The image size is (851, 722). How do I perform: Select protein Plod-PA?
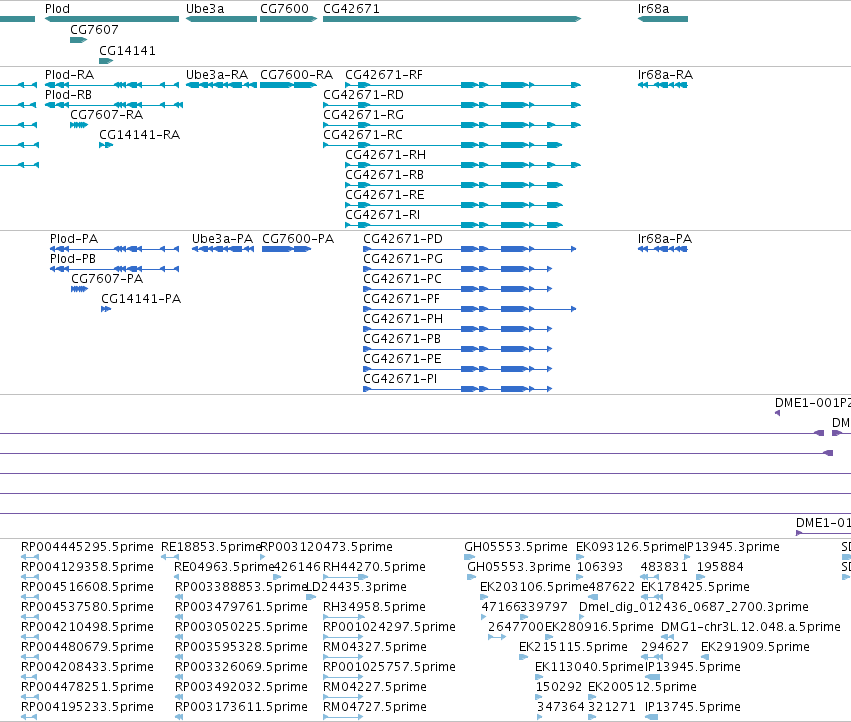73,239
